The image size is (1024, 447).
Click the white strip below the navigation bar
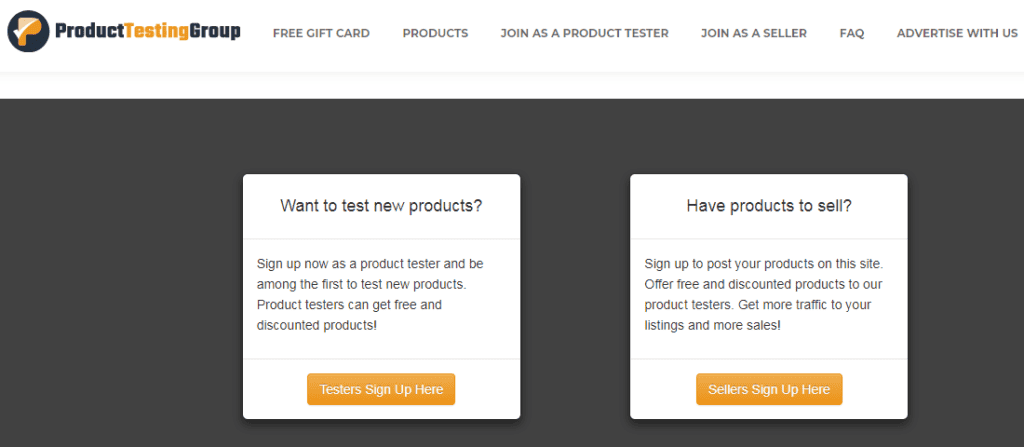pyautogui.click(x=512, y=85)
